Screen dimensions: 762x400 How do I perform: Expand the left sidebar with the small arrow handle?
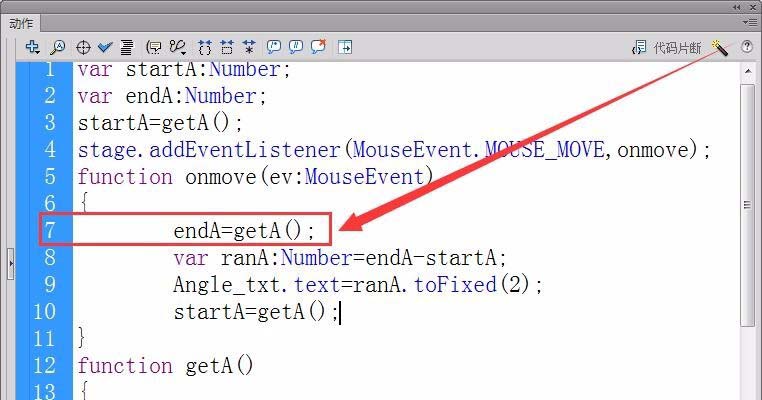click(x=11, y=264)
